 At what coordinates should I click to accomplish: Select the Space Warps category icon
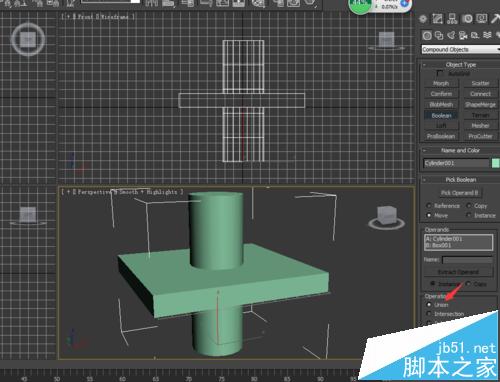tap(487, 35)
